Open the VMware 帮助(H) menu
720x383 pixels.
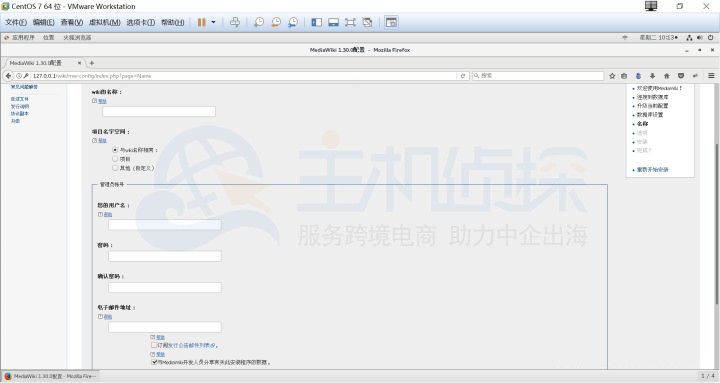click(x=173, y=22)
